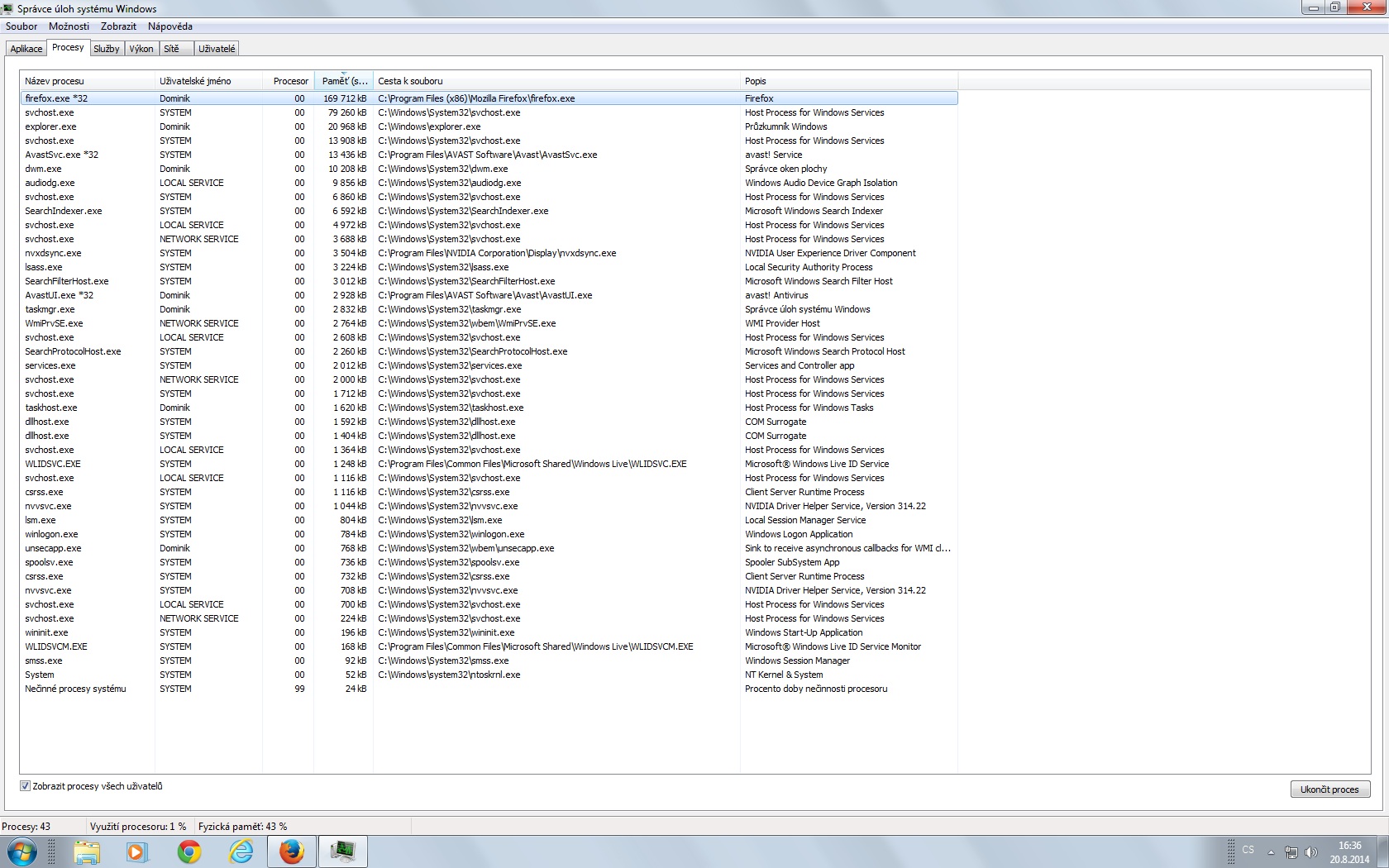Screen dimensions: 1389x868
Task: Sort by 'Popis' column header
Action: [849, 81]
